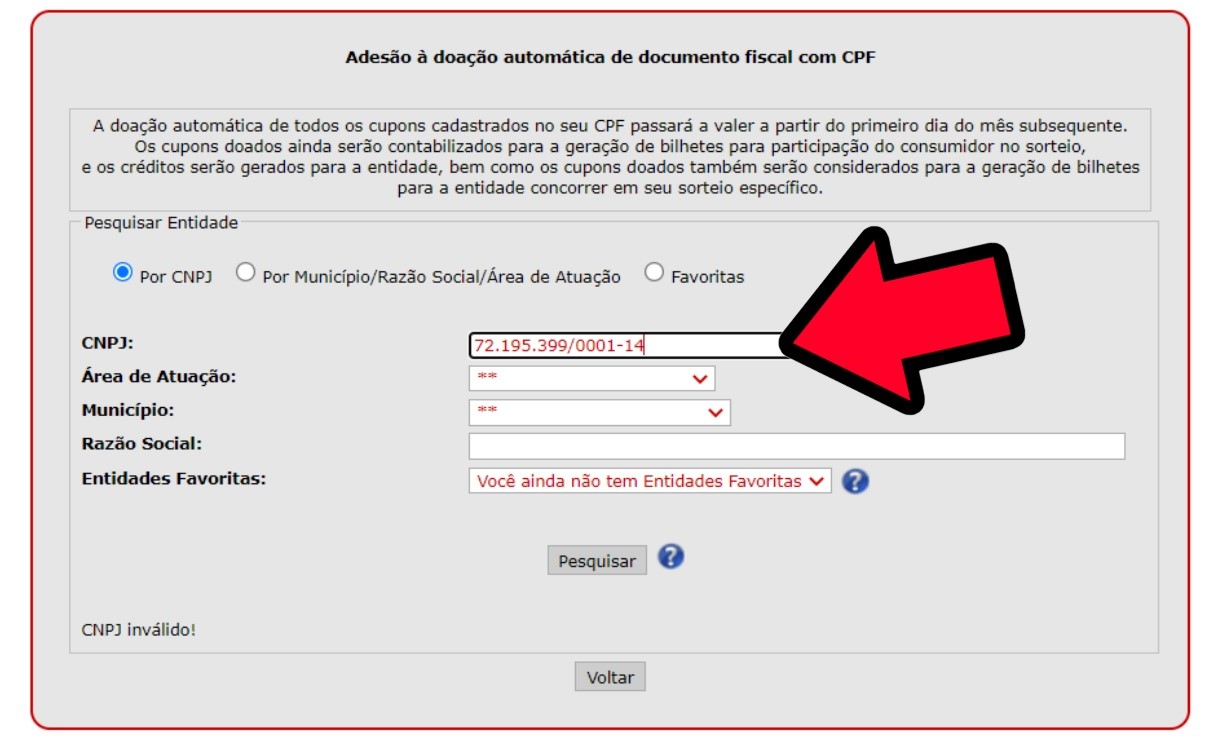
Task: Click into the Razão Social text box
Action: tap(797, 446)
